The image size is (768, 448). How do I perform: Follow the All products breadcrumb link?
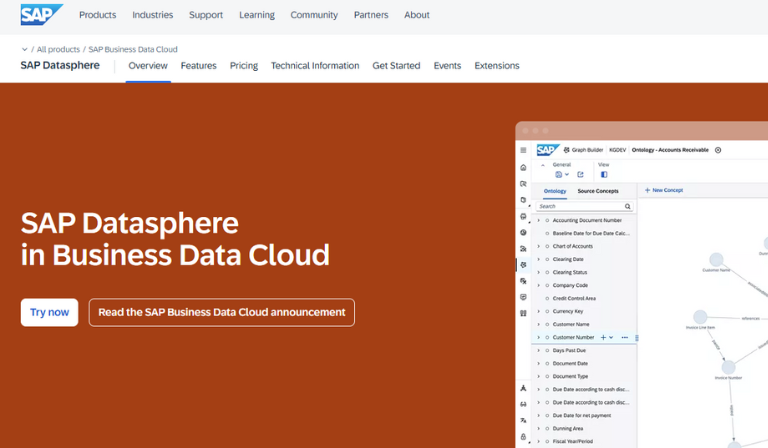click(x=58, y=49)
